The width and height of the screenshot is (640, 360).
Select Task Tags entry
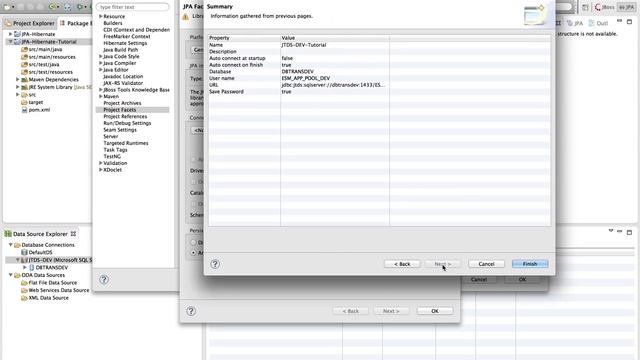pyautogui.click(x=115, y=150)
